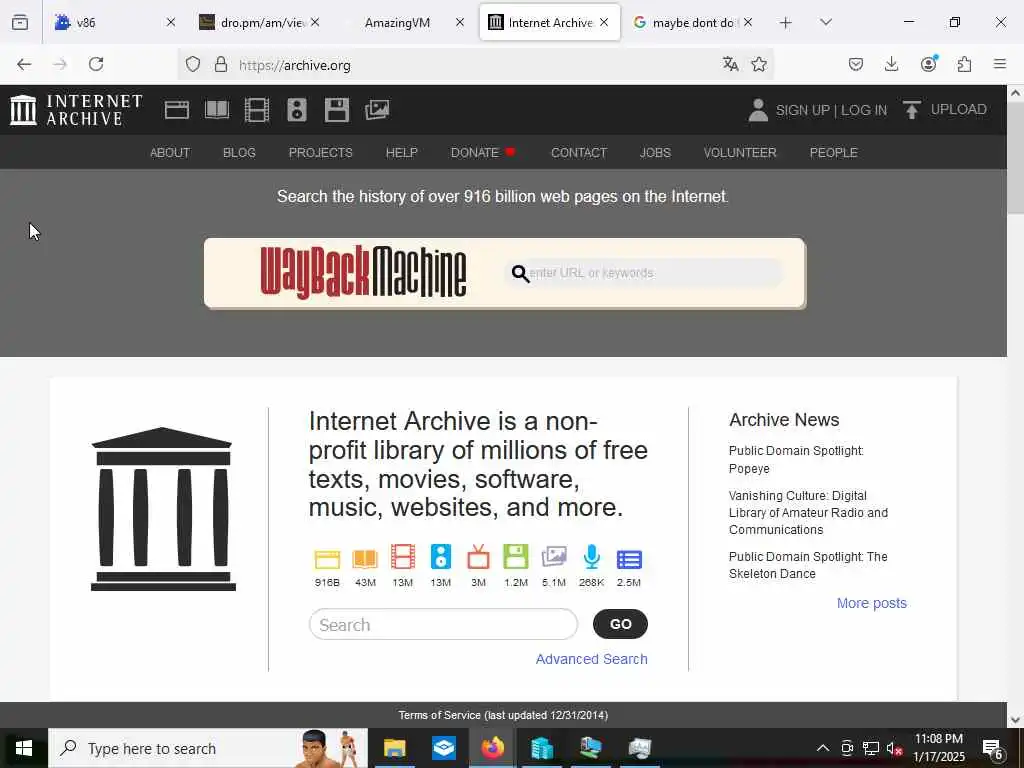
Task: Open the More posts link
Action: [872, 603]
